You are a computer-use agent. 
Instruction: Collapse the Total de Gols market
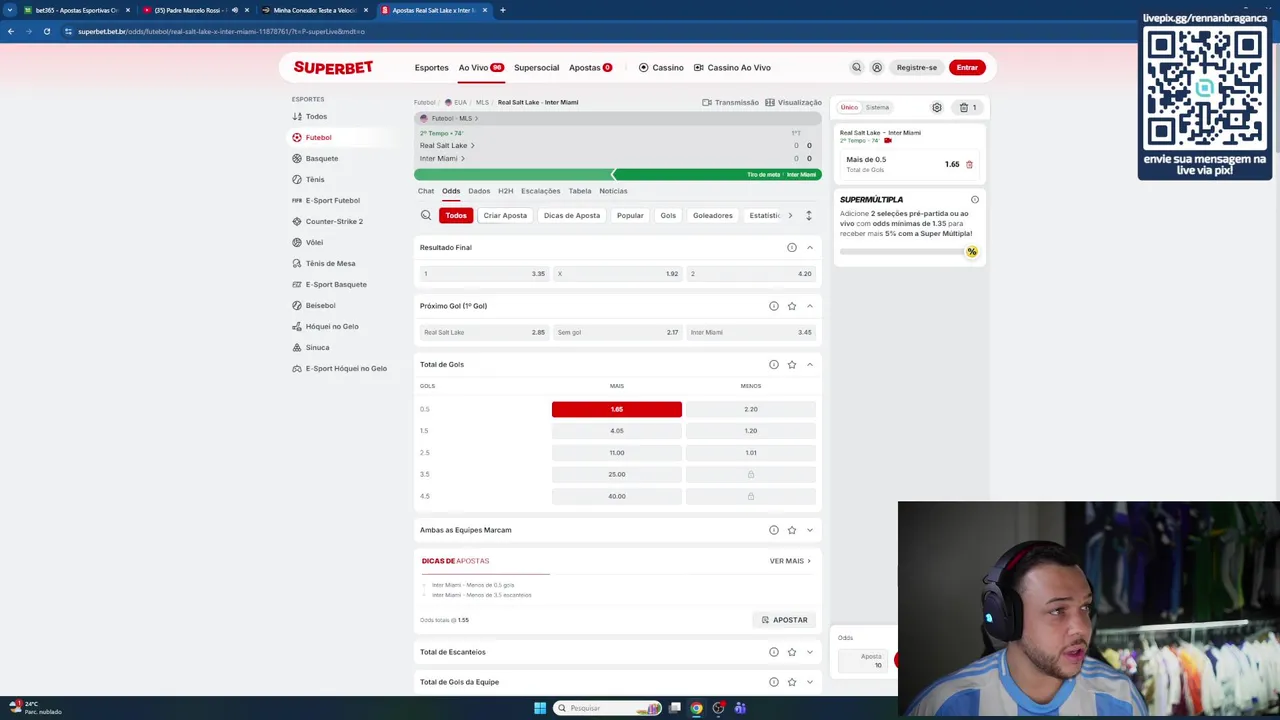pos(810,364)
